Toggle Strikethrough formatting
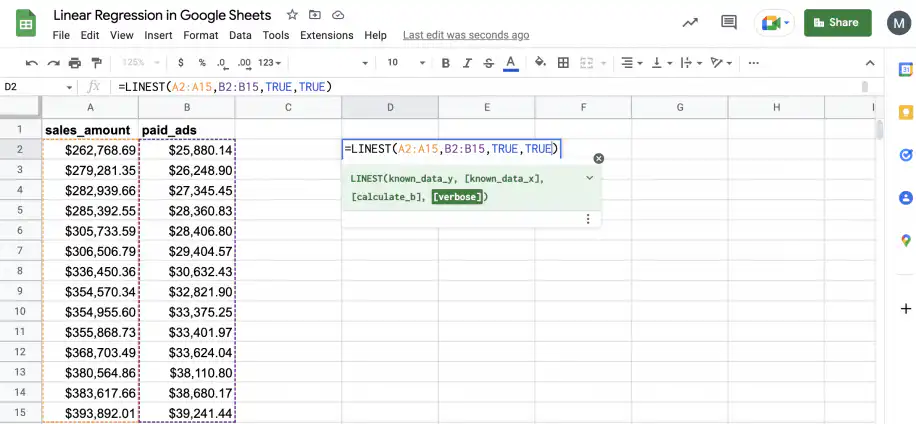Image resolution: width=916 pixels, height=424 pixels. [489, 62]
